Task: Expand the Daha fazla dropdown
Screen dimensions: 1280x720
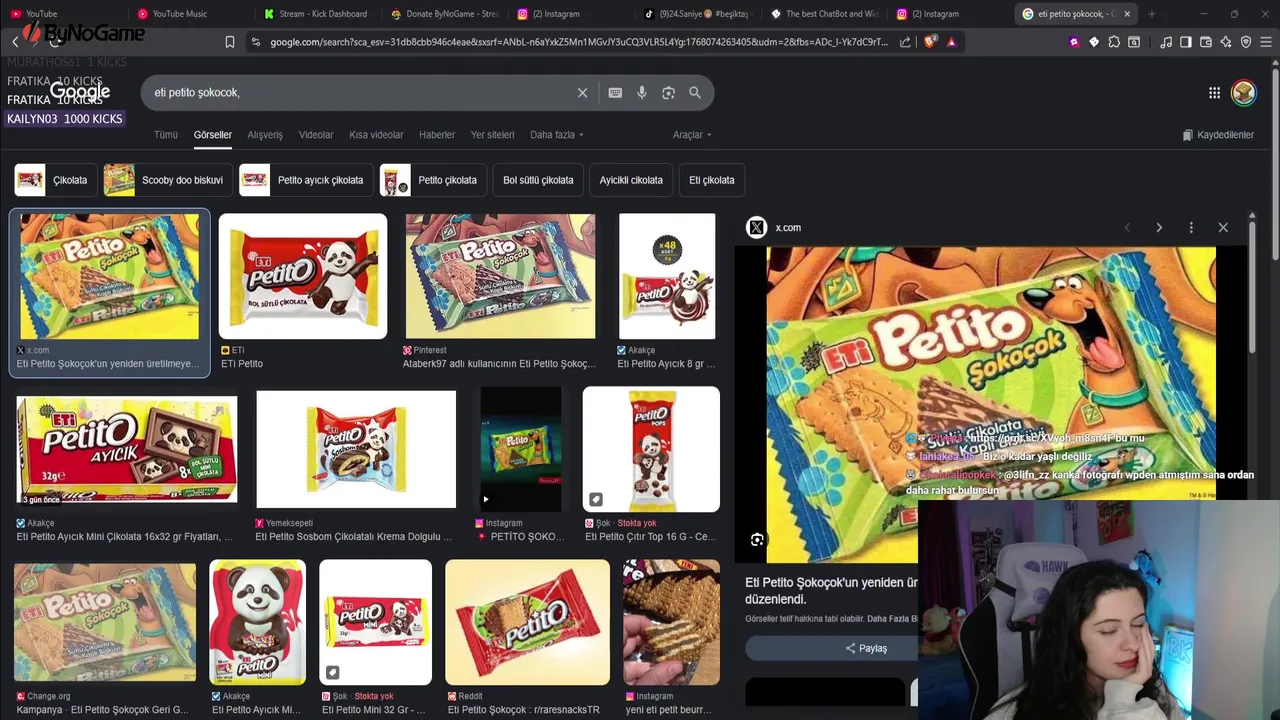Action: pyautogui.click(x=556, y=135)
